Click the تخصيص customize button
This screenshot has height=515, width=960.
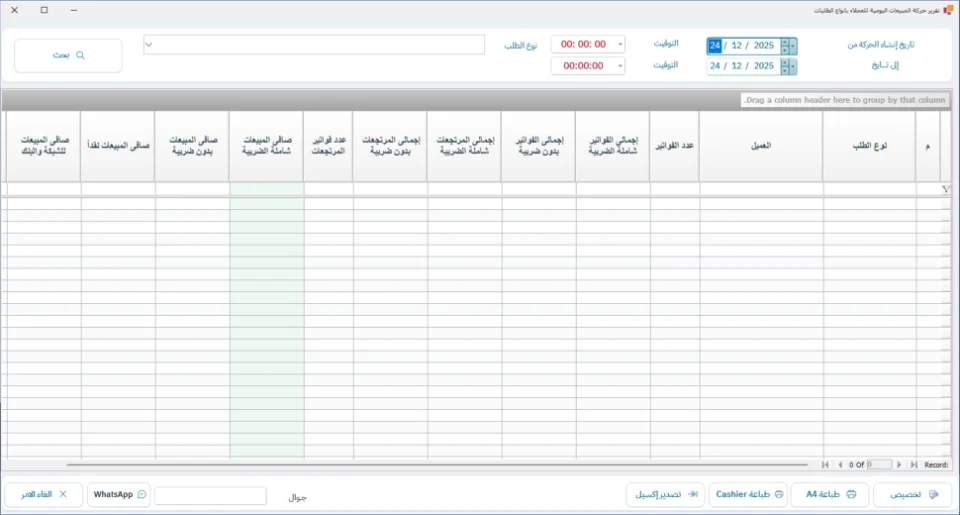pos(913,494)
